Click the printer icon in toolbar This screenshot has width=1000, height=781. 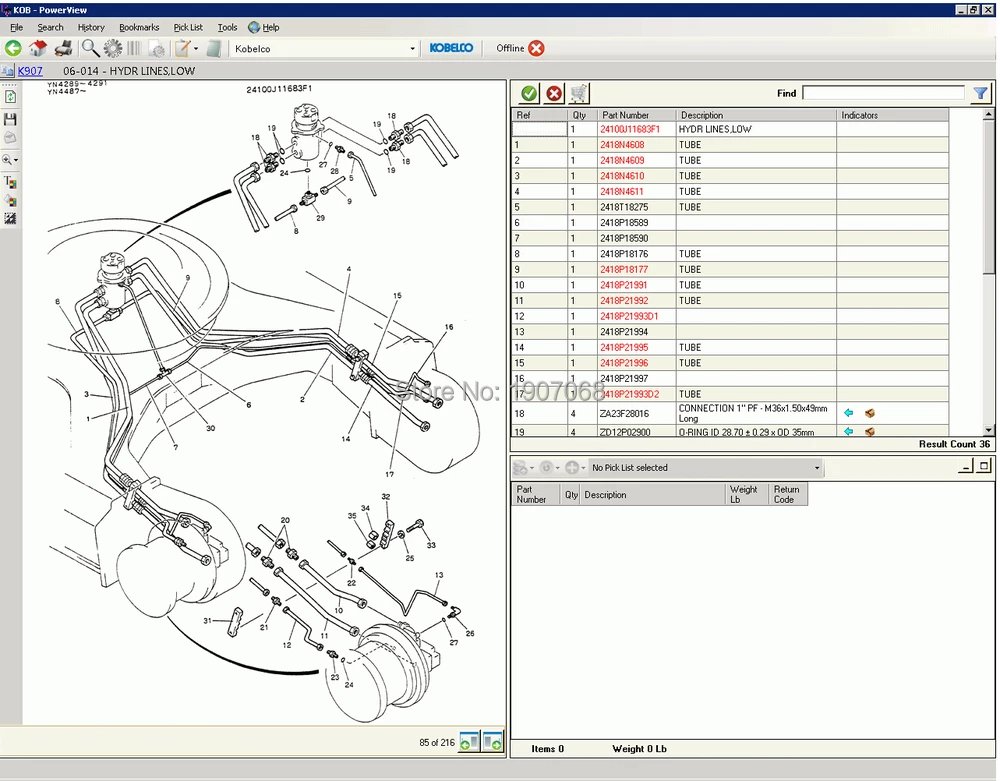click(x=63, y=48)
